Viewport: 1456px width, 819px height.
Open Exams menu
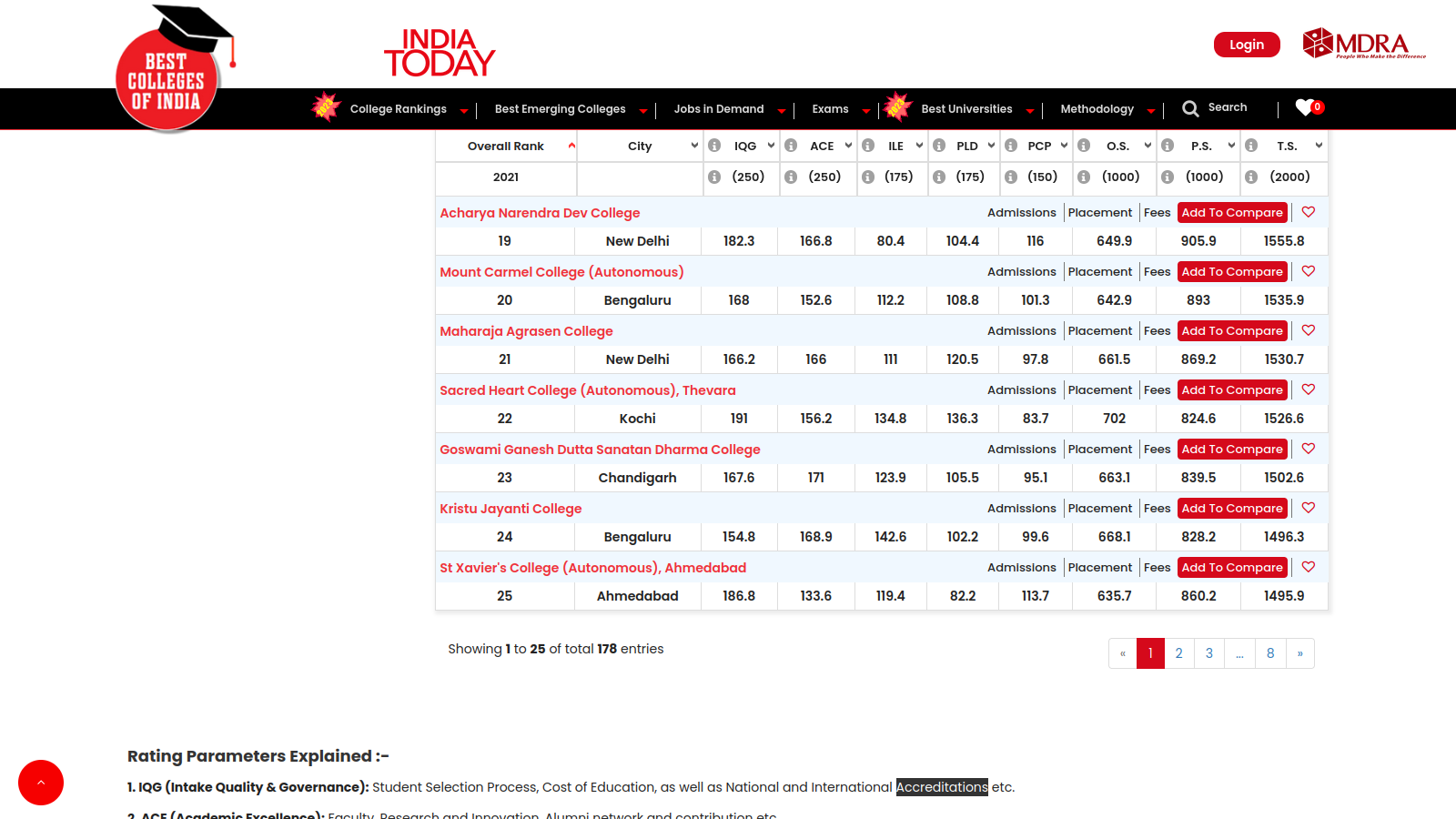[x=830, y=109]
